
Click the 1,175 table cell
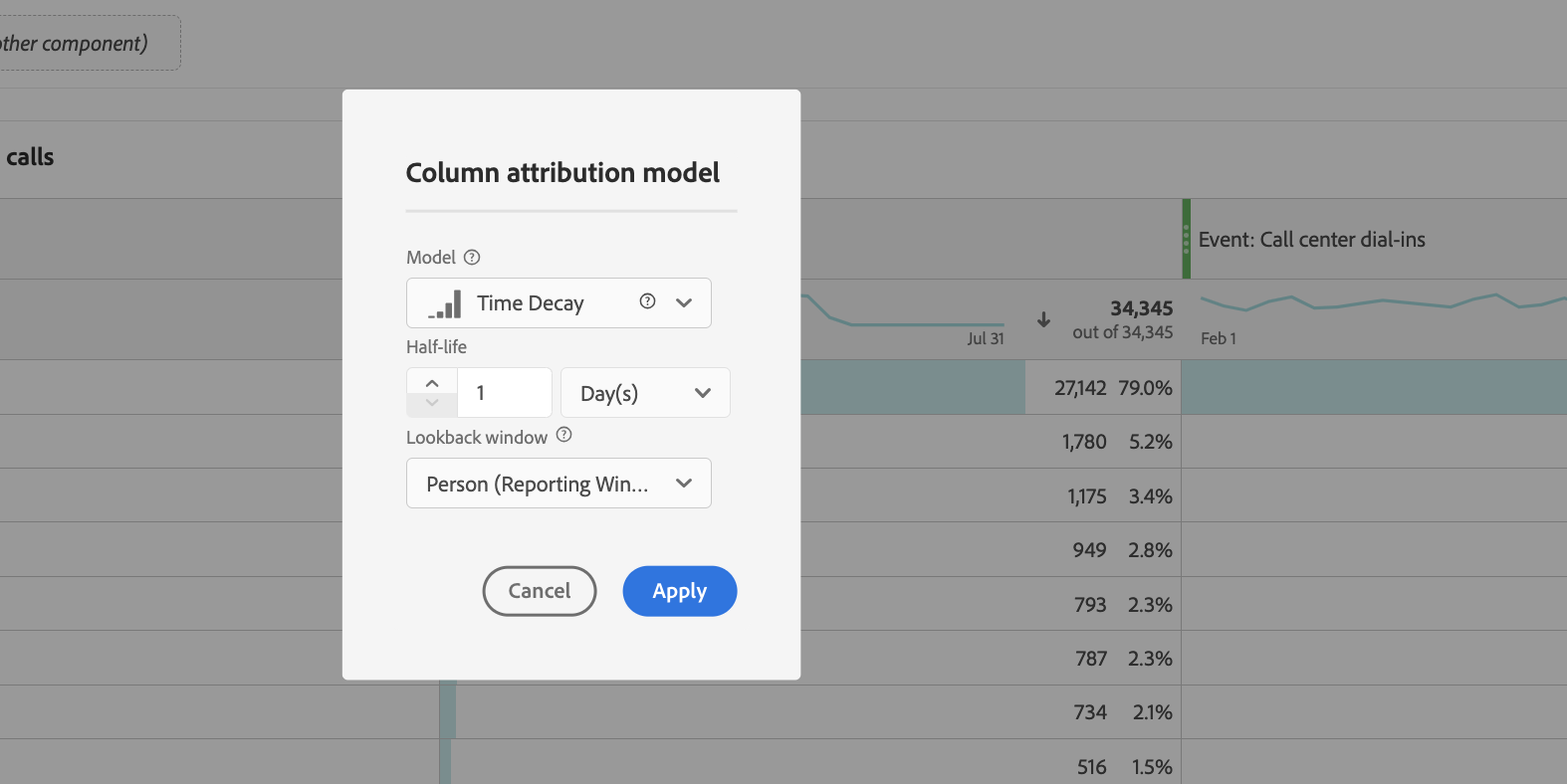pyautogui.click(x=1087, y=496)
